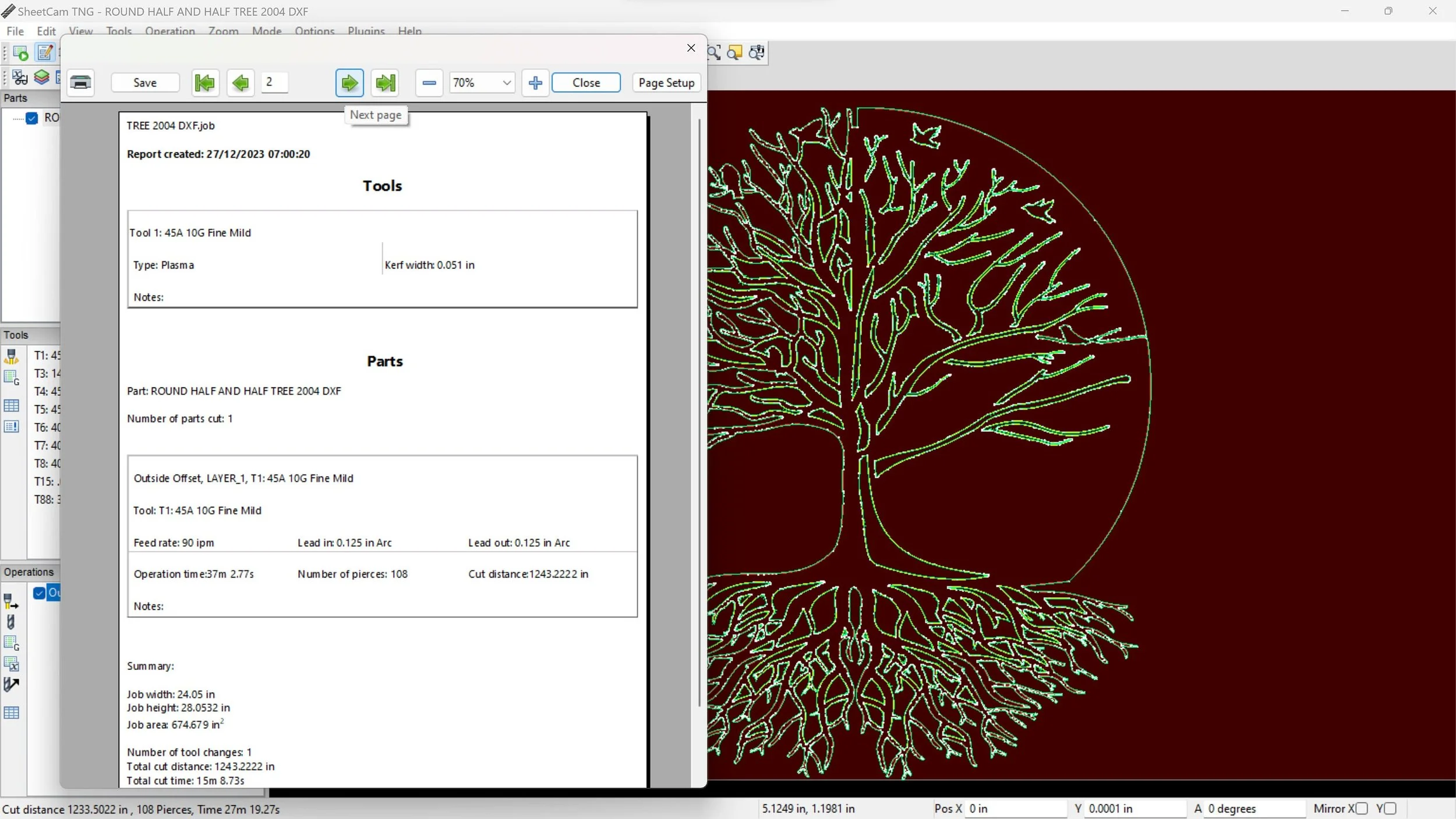The height and width of the screenshot is (819, 1456).
Task: Click the Pos X input field
Action: [1016, 809]
